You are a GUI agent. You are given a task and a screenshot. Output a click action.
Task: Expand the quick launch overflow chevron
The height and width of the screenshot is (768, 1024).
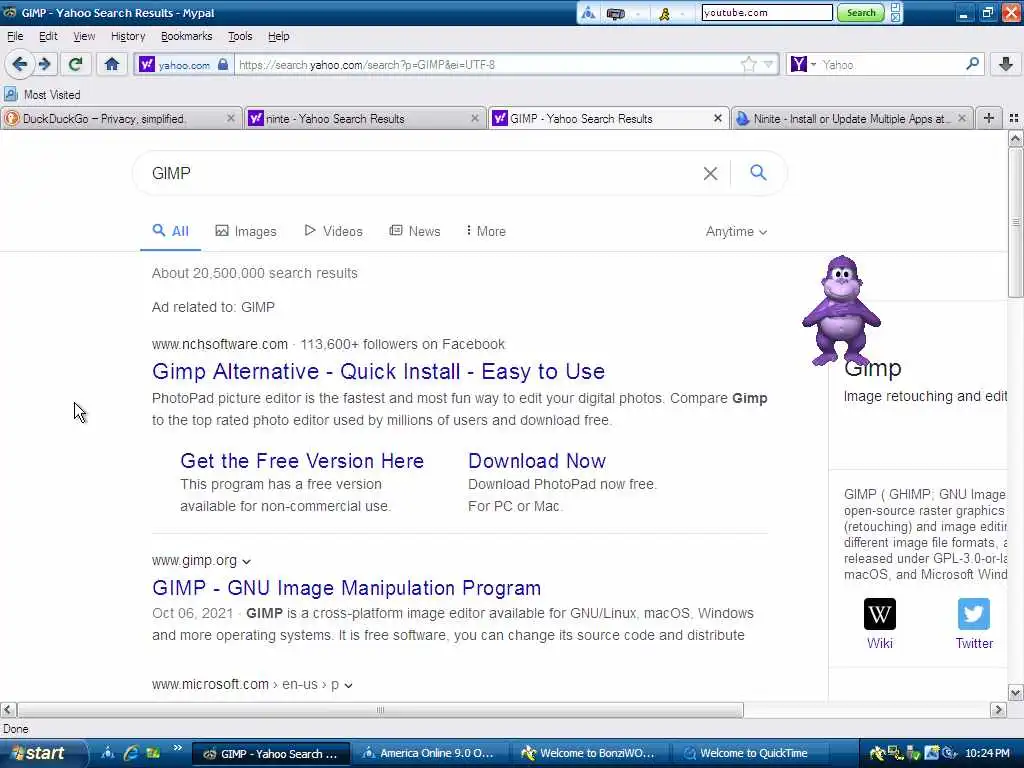[177, 748]
